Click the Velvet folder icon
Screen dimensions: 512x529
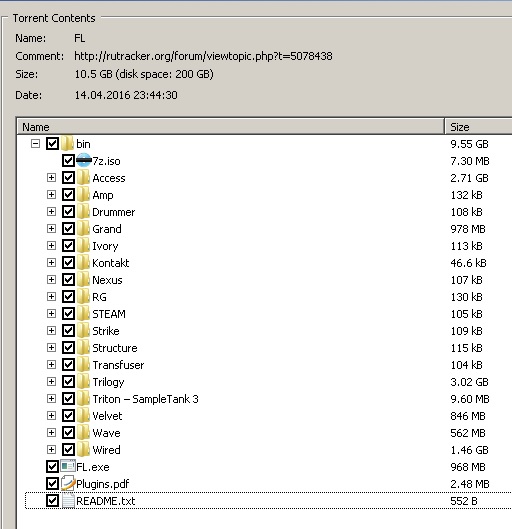click(x=83, y=415)
